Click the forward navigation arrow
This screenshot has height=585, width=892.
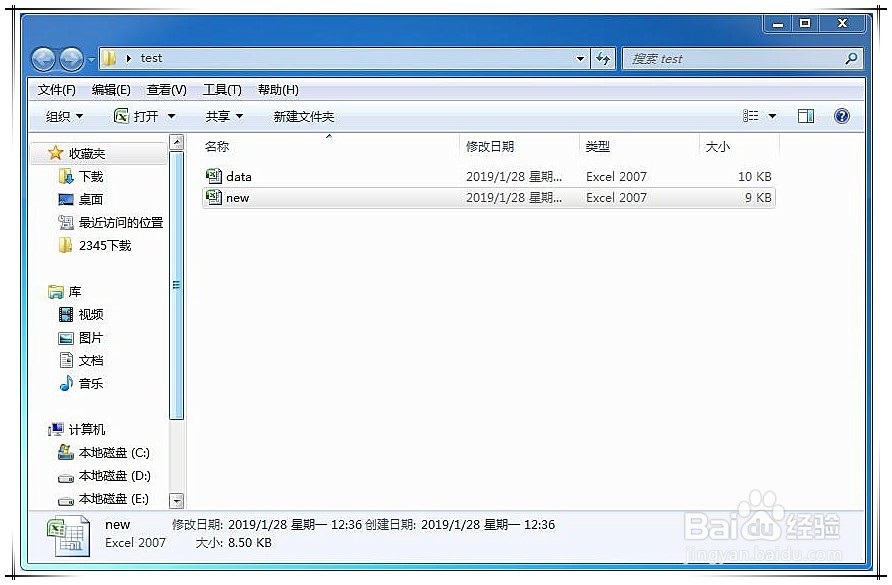click(70, 58)
